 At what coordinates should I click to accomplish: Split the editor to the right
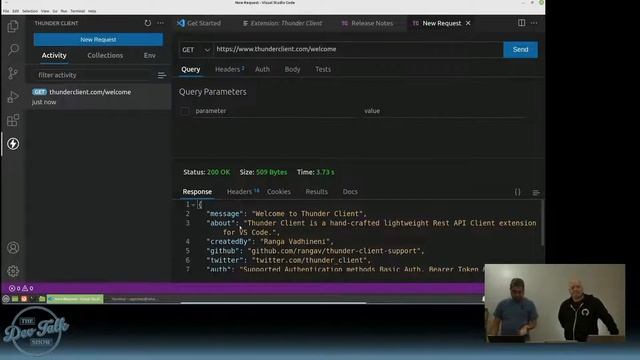pyautogui.click(x=521, y=23)
